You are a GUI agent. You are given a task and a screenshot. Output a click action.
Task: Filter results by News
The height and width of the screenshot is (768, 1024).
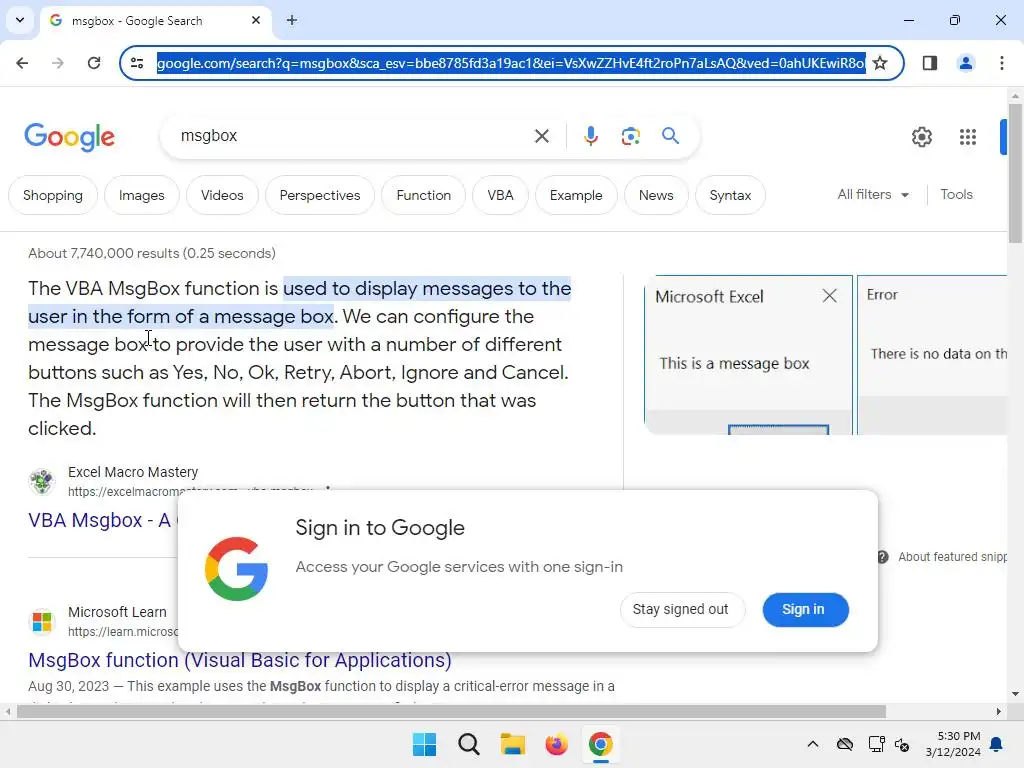coord(656,195)
